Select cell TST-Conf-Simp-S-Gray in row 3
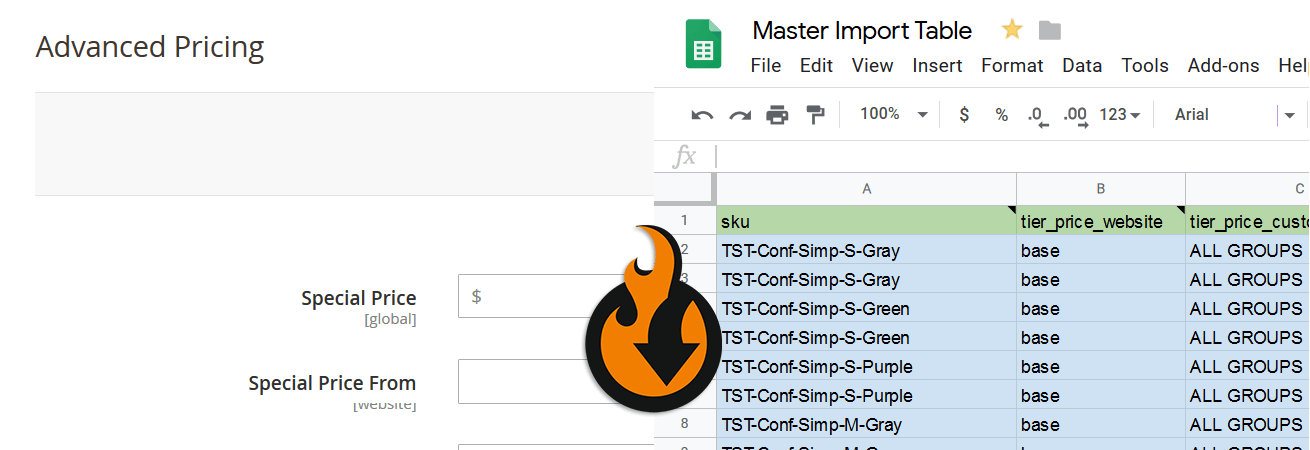The width and height of the screenshot is (1310, 450). tap(867, 279)
